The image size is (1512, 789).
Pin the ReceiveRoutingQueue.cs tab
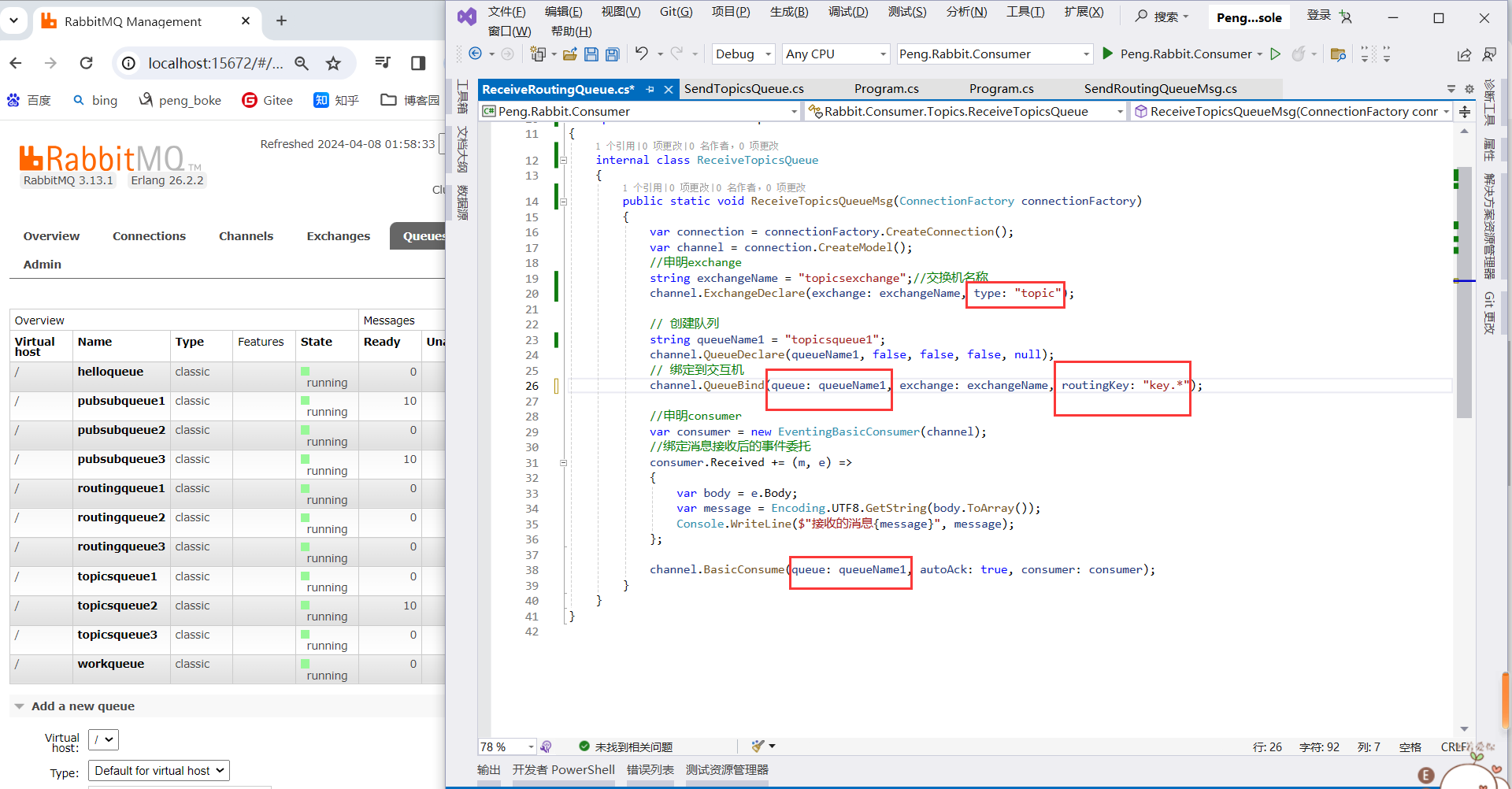[x=650, y=90]
